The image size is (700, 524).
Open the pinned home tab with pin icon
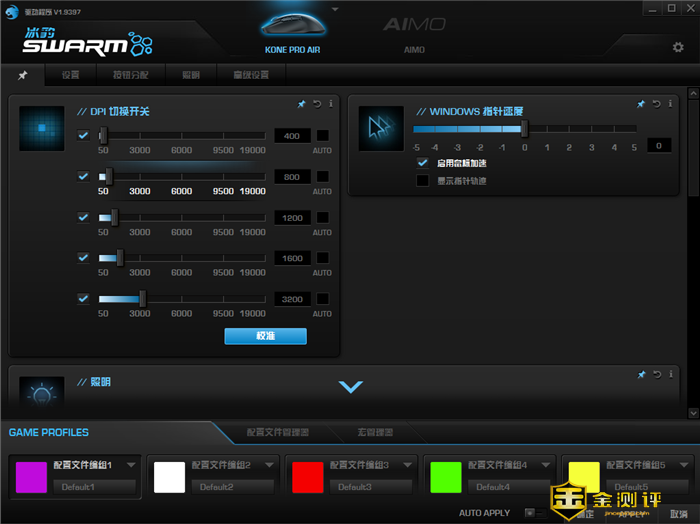pyautogui.click(x=23, y=75)
